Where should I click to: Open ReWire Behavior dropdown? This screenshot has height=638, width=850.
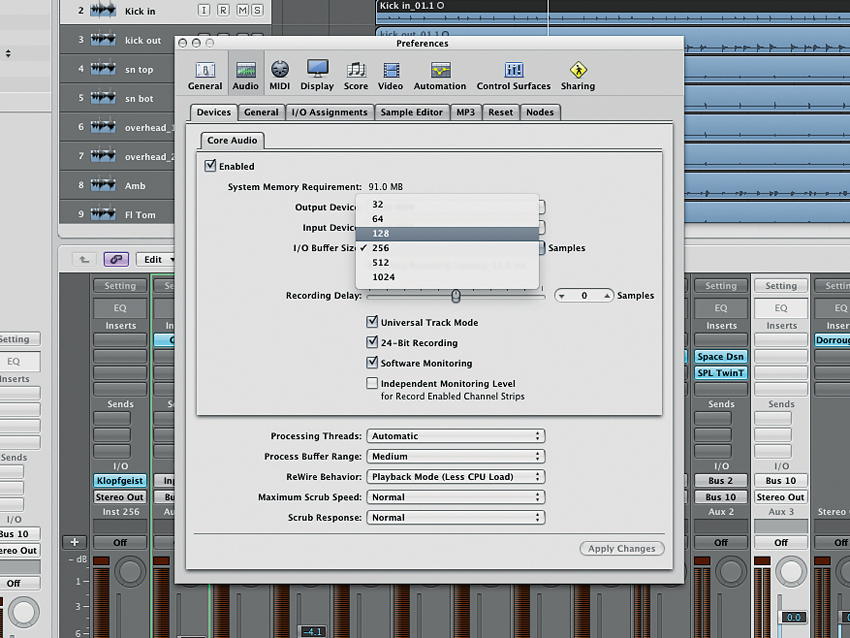456,476
